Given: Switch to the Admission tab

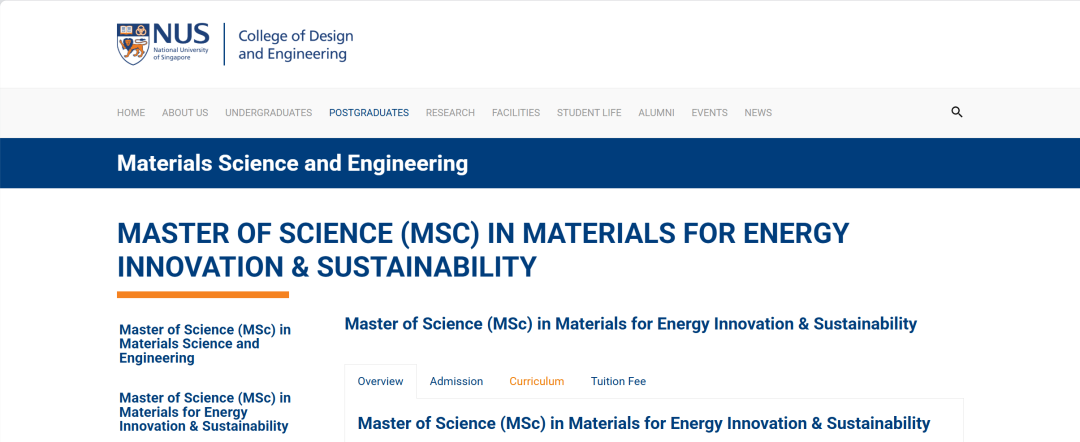Looking at the screenshot, I should pos(456,381).
